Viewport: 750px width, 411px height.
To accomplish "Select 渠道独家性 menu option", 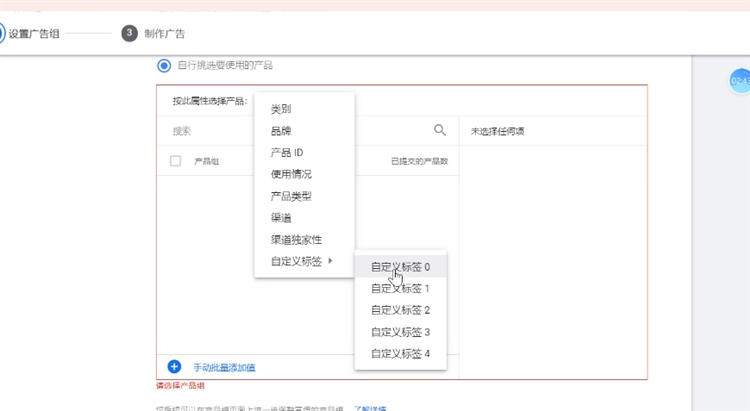I will [x=296, y=240].
